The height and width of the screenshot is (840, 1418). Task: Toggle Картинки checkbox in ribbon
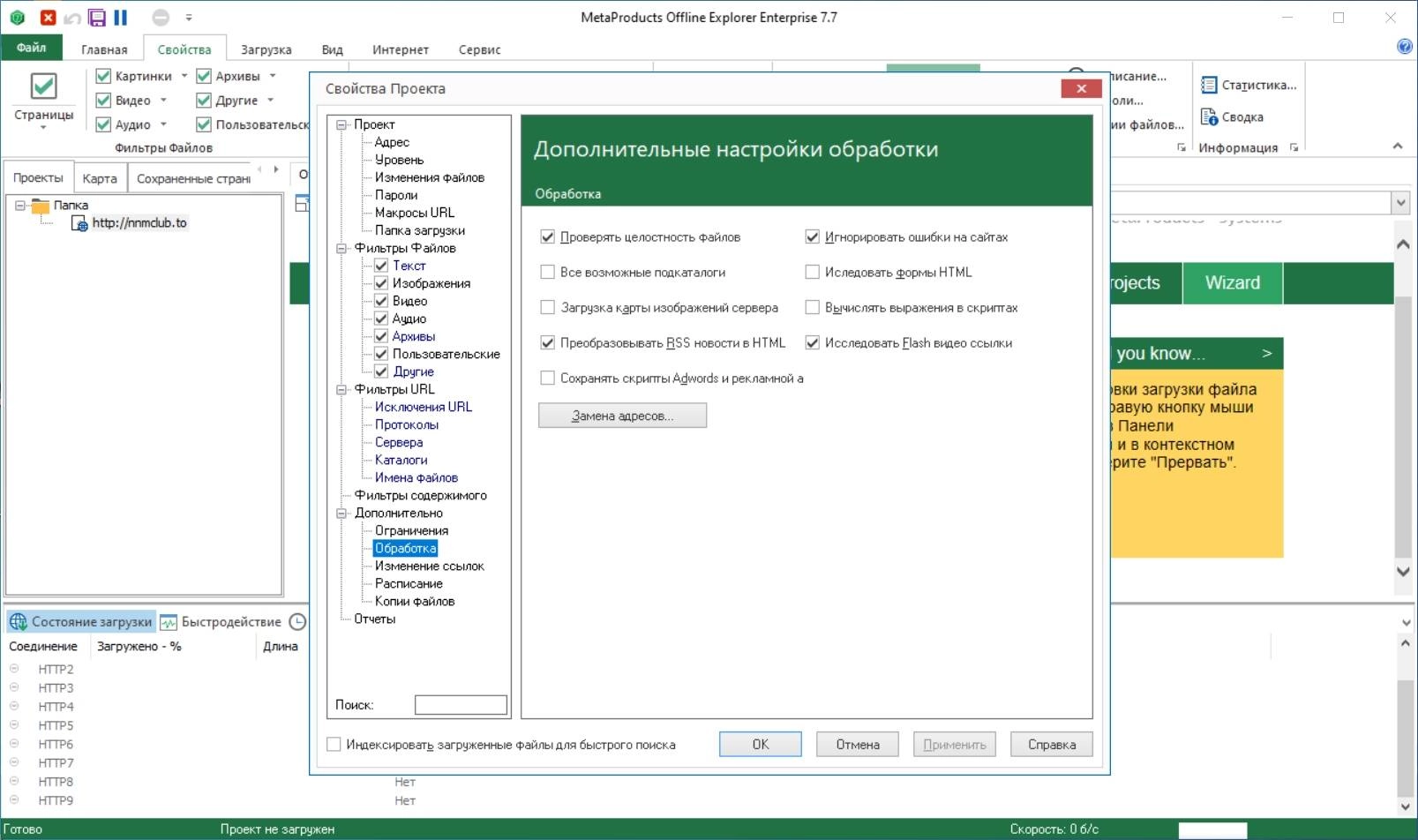(103, 76)
